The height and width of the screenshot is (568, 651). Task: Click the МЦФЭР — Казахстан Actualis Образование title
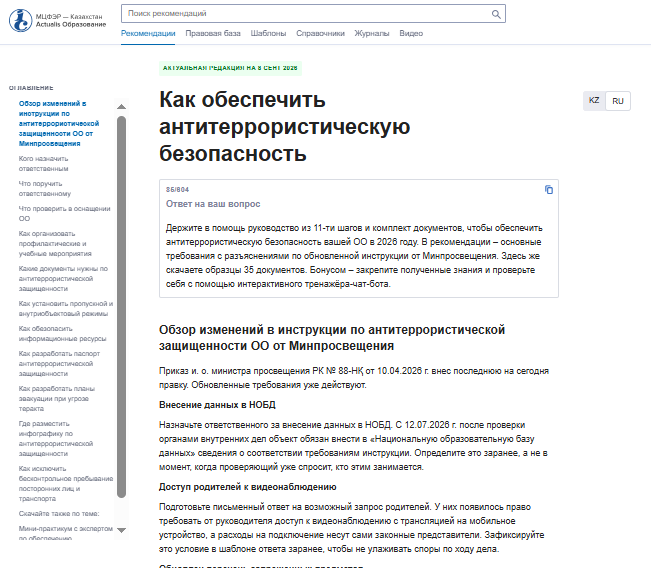[x=71, y=20]
